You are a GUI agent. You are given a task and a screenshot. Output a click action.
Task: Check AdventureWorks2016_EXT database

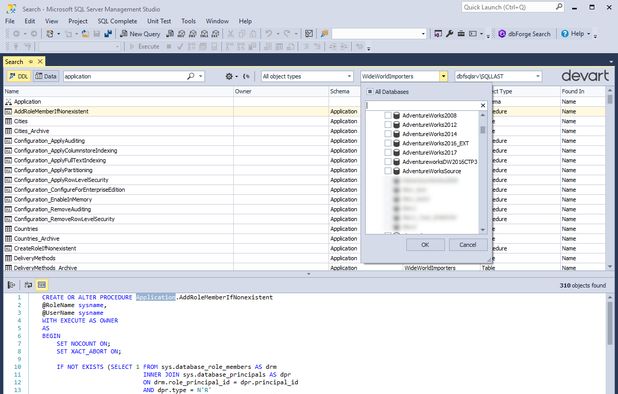388,143
